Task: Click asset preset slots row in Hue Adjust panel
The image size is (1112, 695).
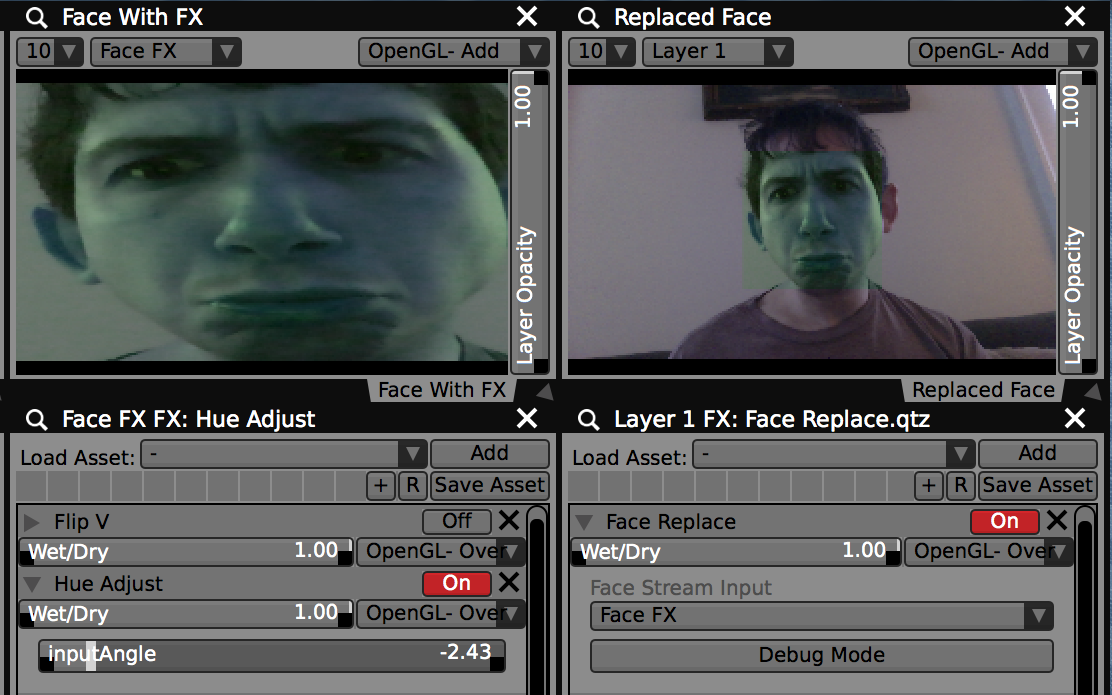Action: click(189, 486)
